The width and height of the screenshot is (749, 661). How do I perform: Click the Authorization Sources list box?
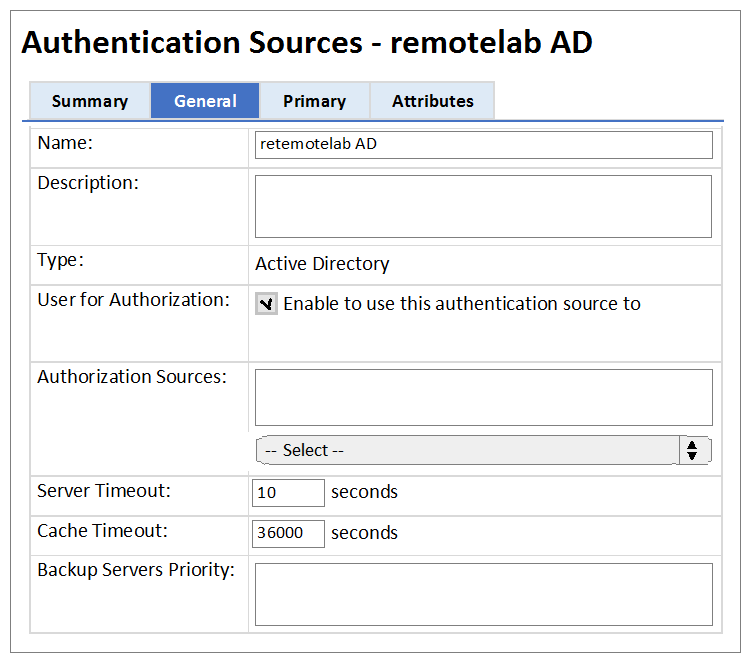(483, 397)
